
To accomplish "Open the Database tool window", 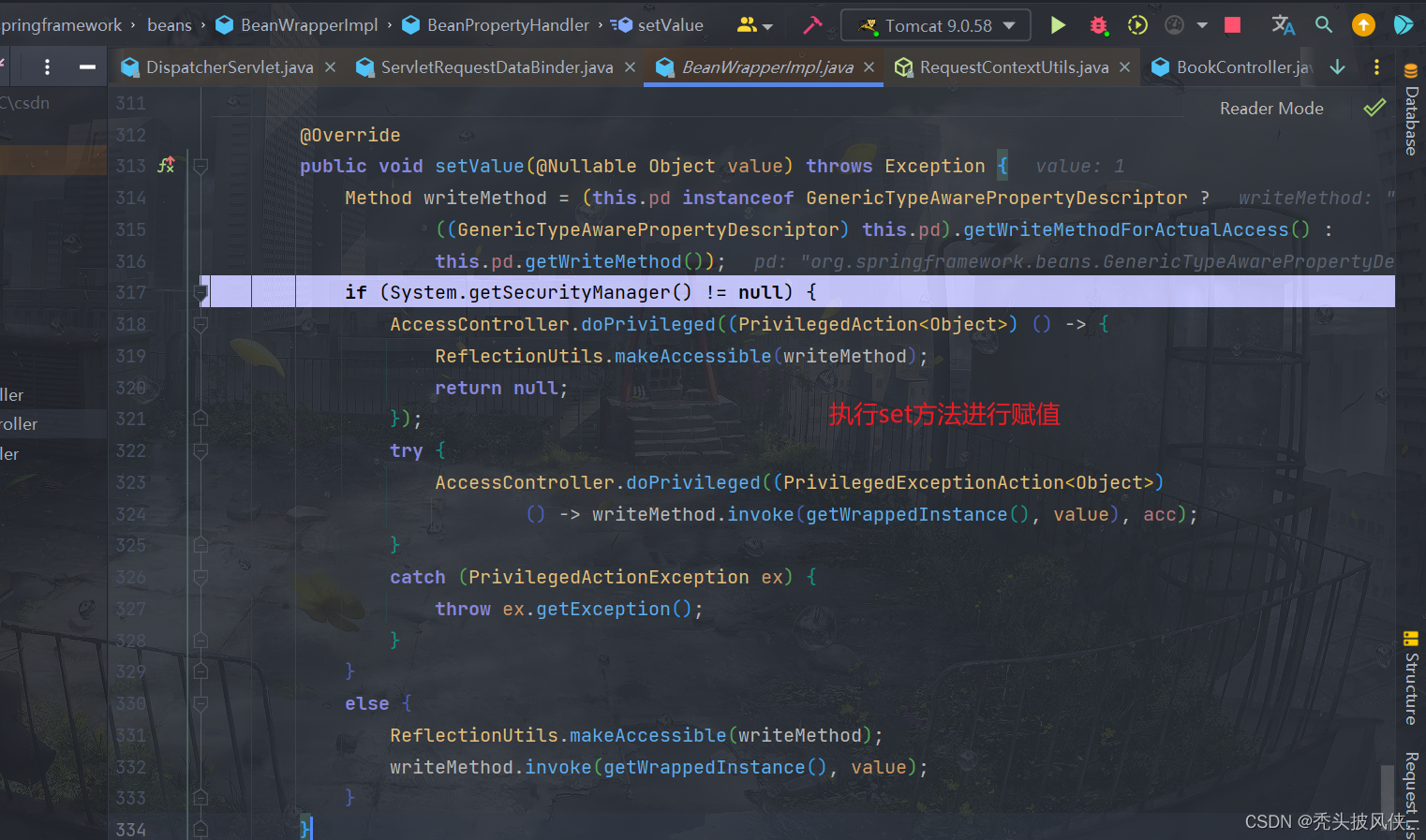I will [1411, 110].
